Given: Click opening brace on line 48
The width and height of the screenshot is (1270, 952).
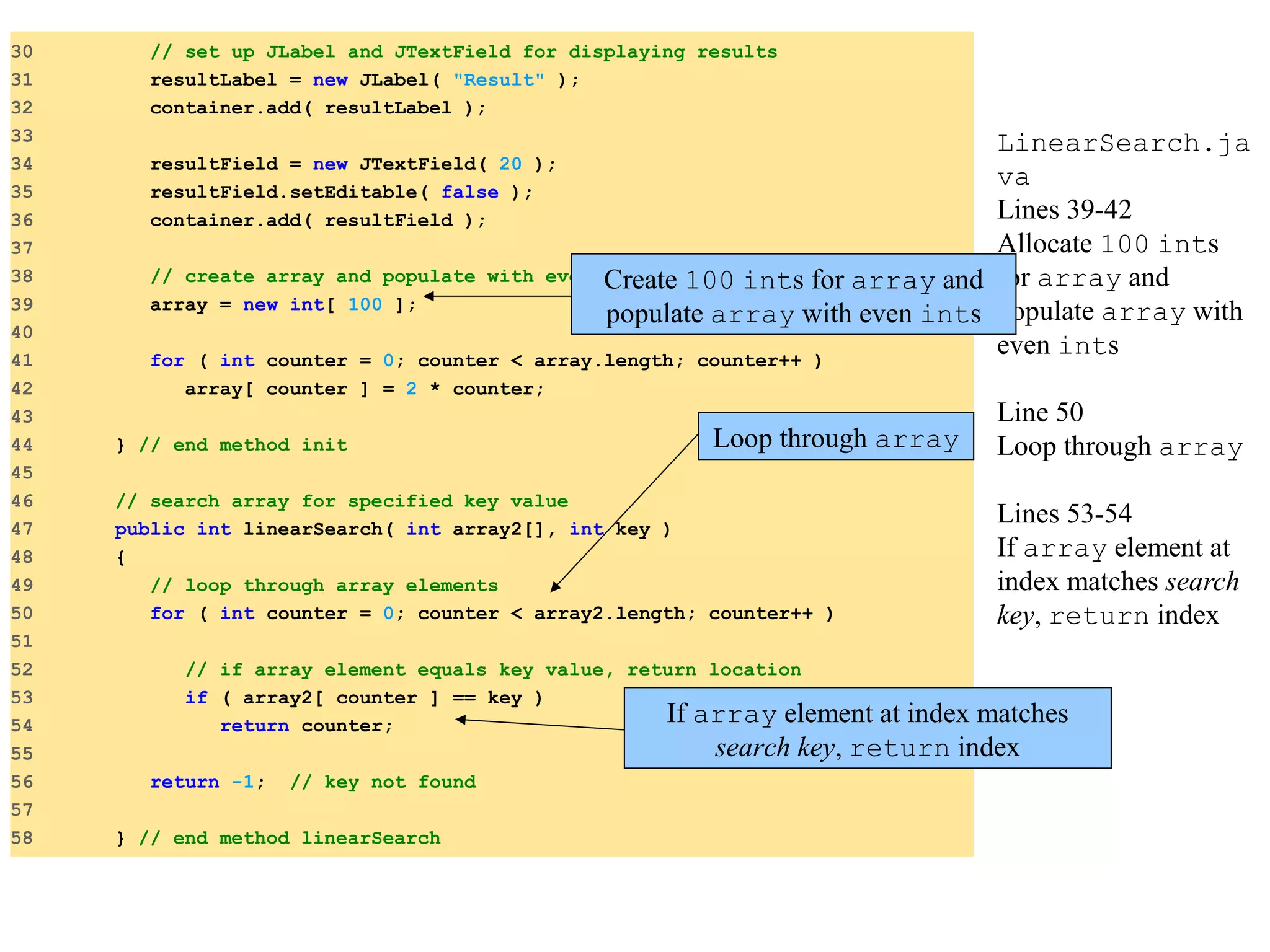Looking at the screenshot, I should coord(121,557).
